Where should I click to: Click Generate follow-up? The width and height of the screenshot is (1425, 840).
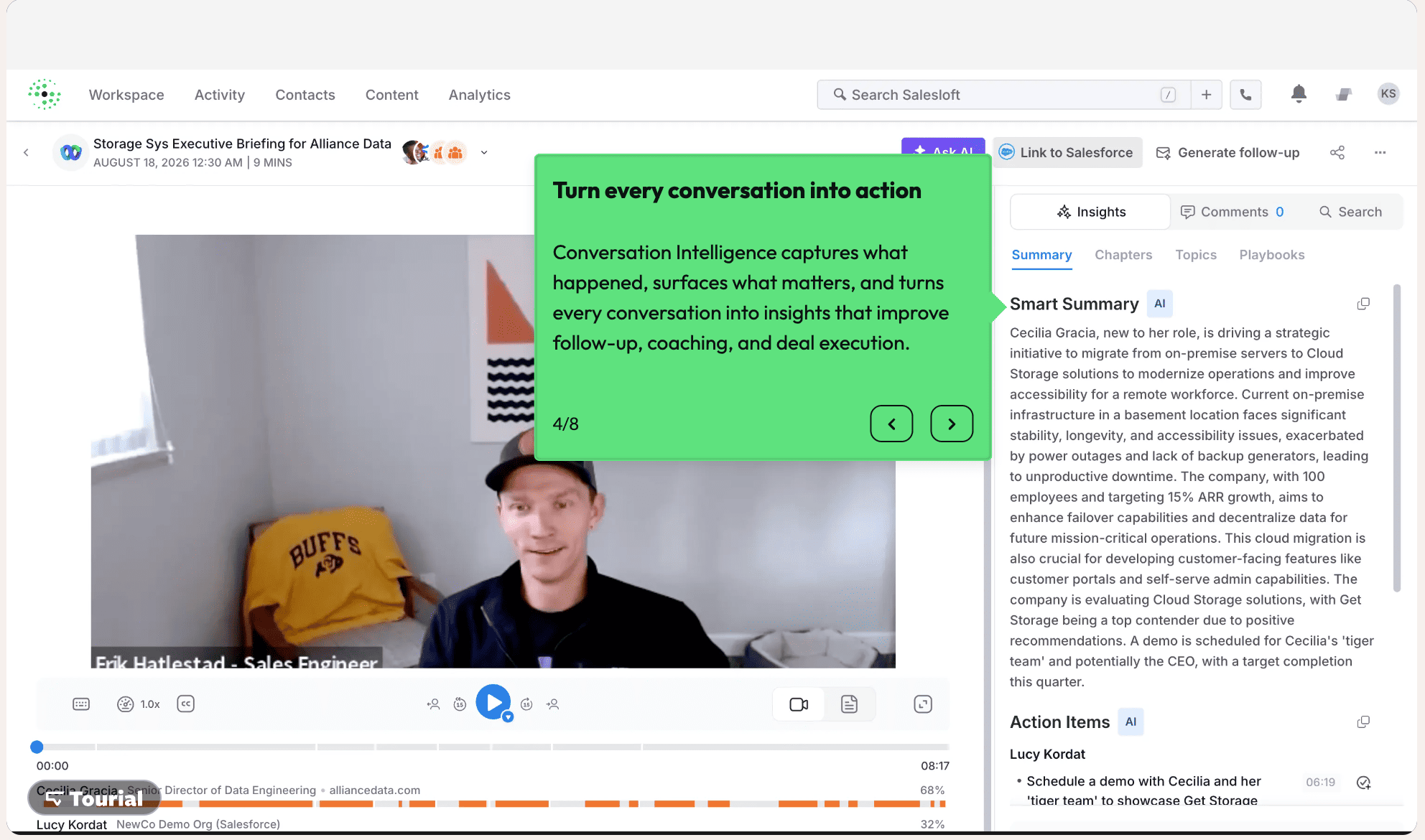tap(1227, 152)
